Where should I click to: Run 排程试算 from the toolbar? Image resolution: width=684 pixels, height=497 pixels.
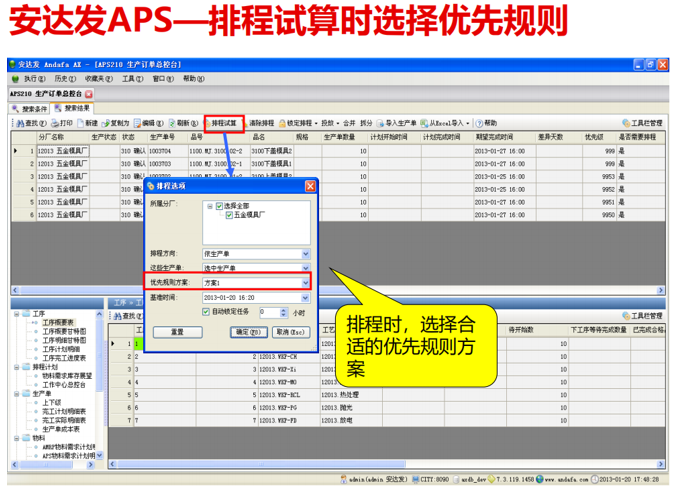pos(224,123)
